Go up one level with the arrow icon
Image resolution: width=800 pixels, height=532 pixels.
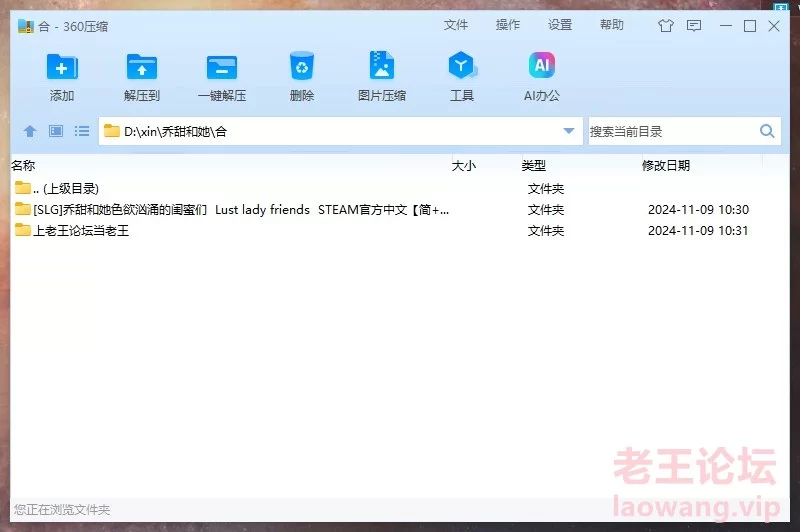(x=30, y=132)
